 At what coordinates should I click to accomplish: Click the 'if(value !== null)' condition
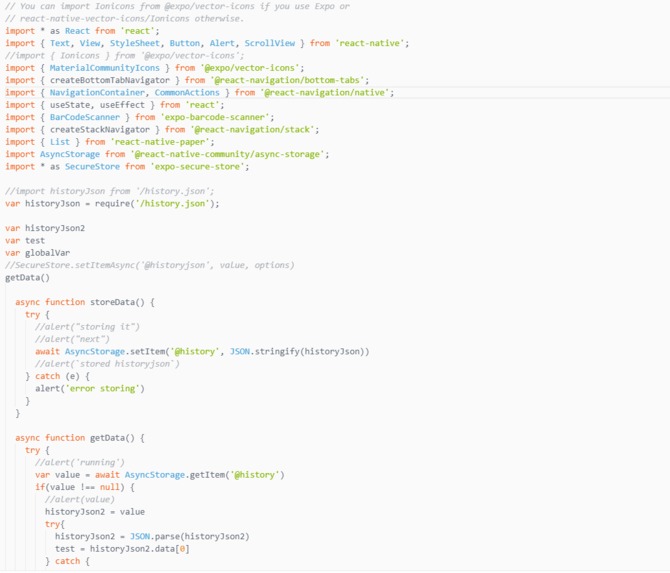tap(79, 488)
